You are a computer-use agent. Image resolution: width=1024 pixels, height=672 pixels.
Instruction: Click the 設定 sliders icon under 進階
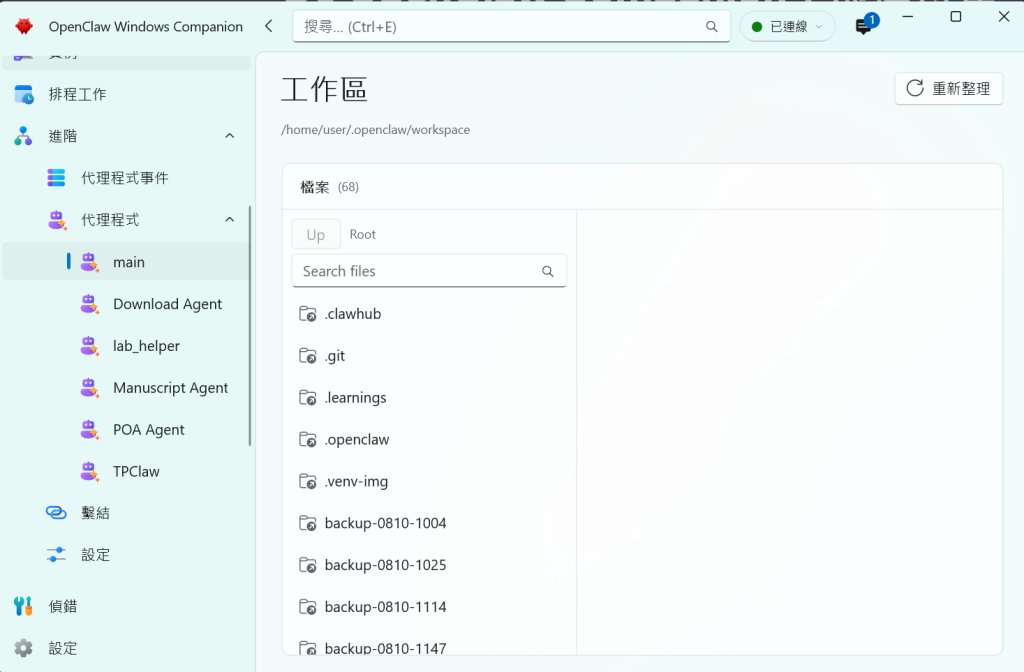click(x=56, y=554)
